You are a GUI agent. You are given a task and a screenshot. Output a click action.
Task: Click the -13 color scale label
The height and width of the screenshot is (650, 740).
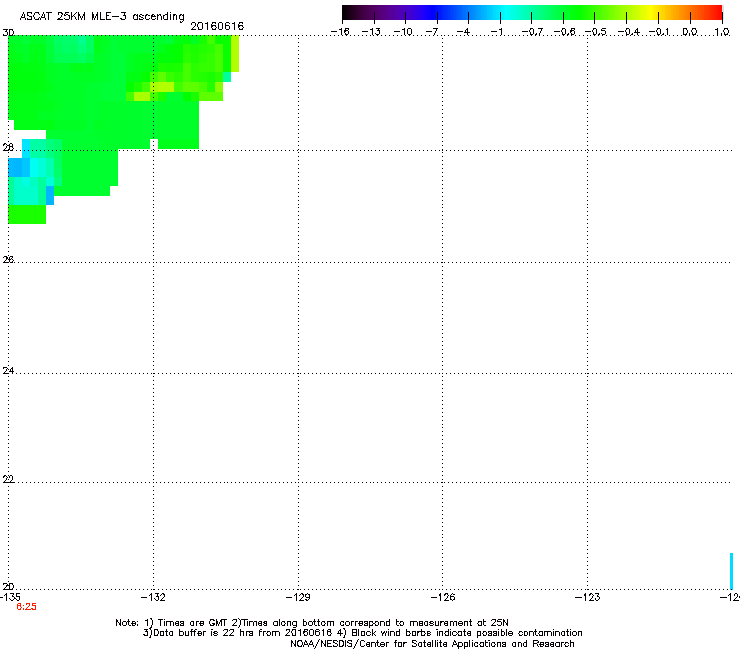coord(371,32)
